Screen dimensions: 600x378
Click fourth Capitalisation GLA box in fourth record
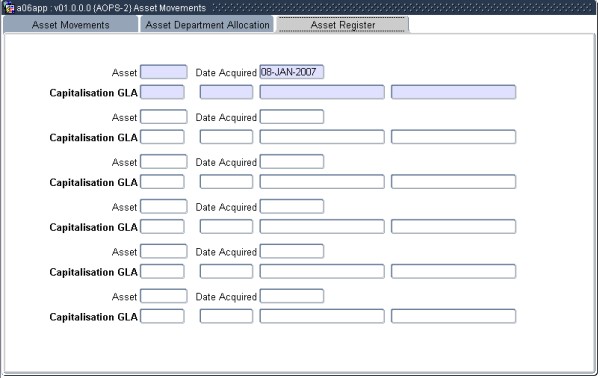click(x=453, y=226)
